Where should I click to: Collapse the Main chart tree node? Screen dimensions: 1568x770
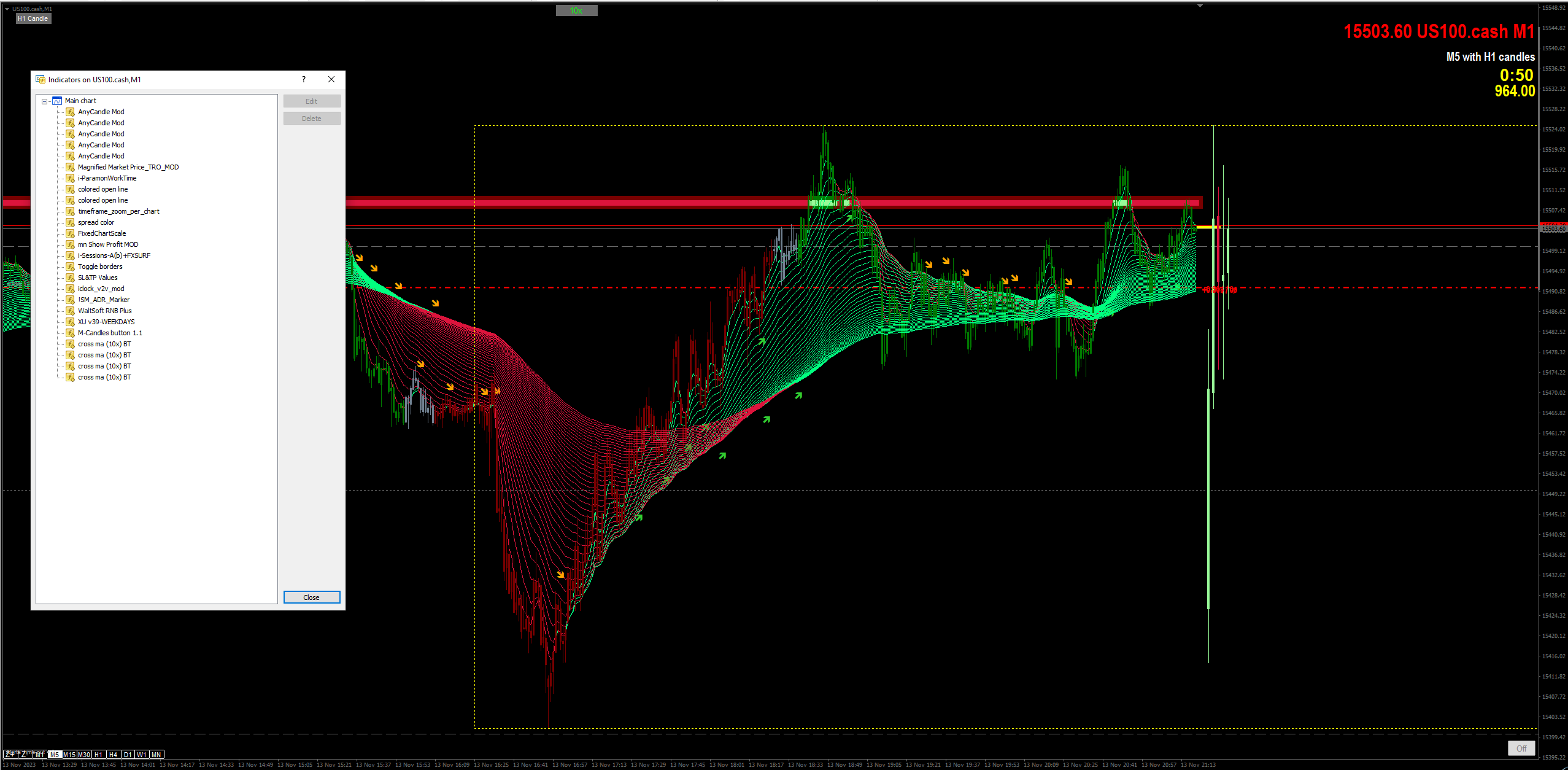tap(44, 101)
